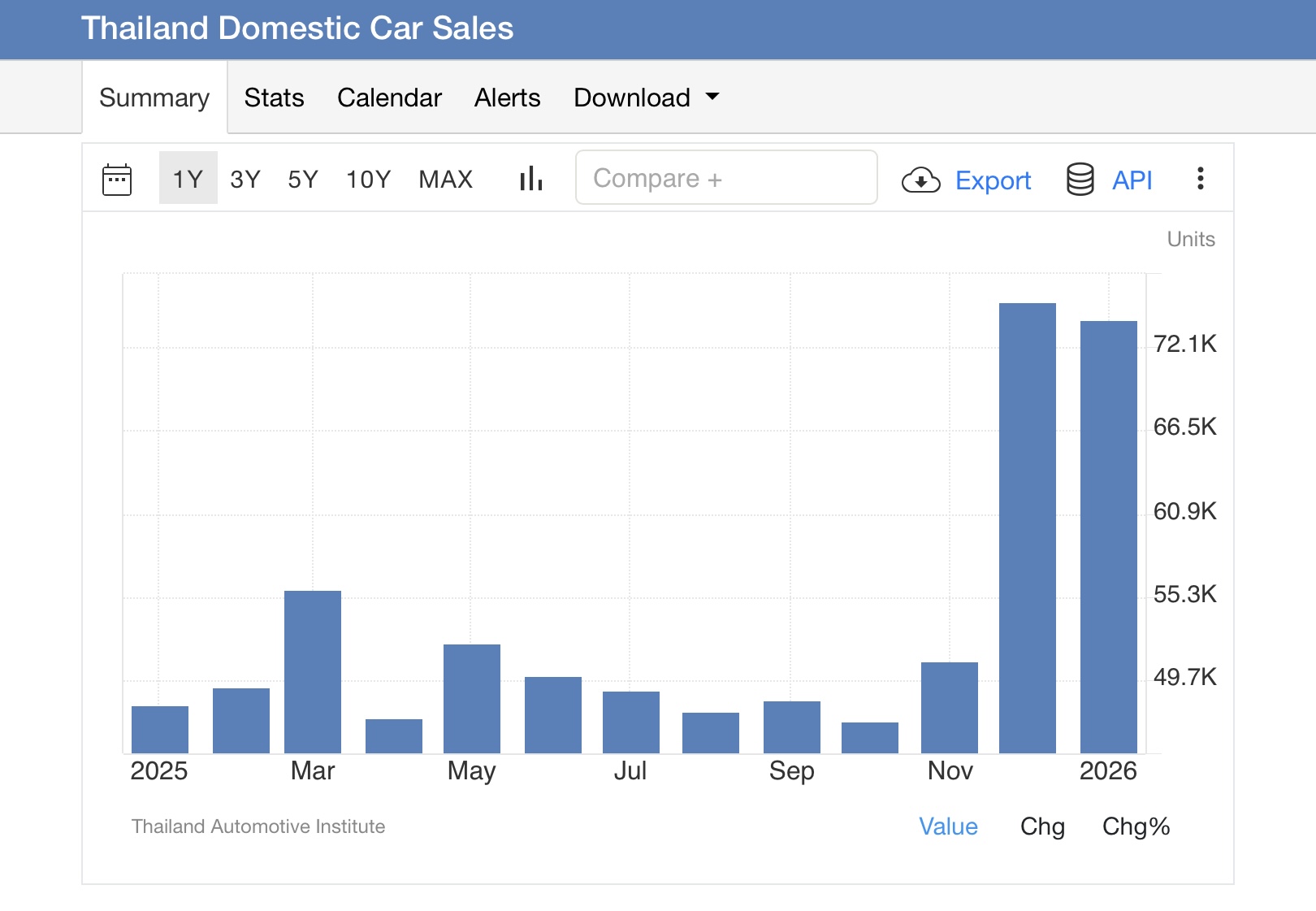Show the Chg view below chart
1316x911 pixels.
pyautogui.click(x=1042, y=826)
